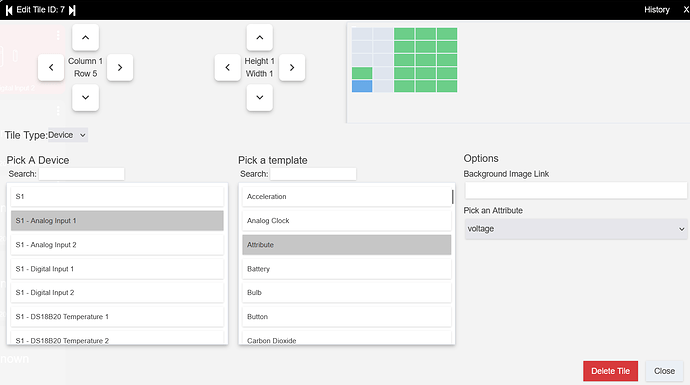
Task: Click the device Search field
Action: [x=81, y=174]
